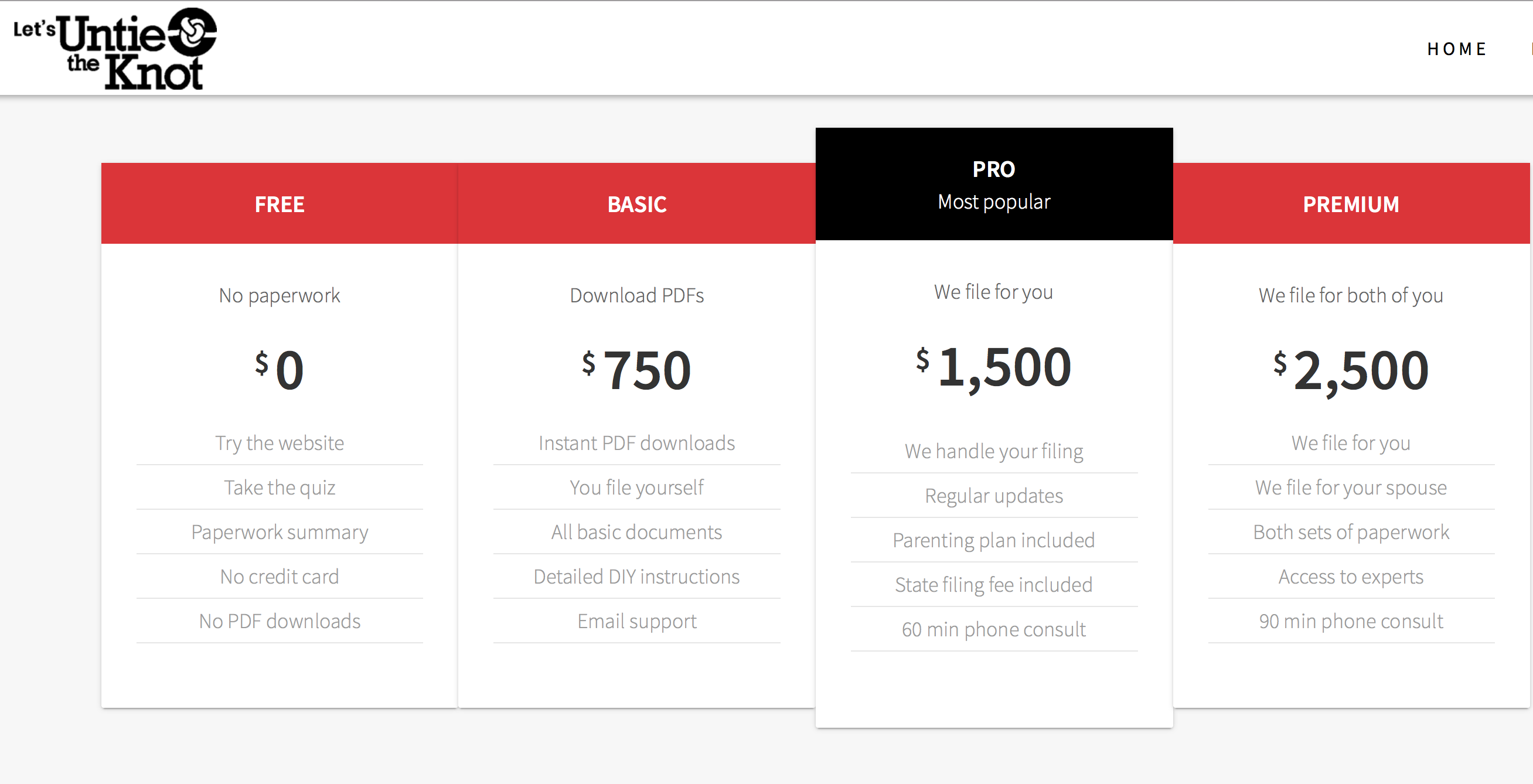Click the $750 Basic plan price
The height and width of the screenshot is (784, 1533).
[637, 370]
